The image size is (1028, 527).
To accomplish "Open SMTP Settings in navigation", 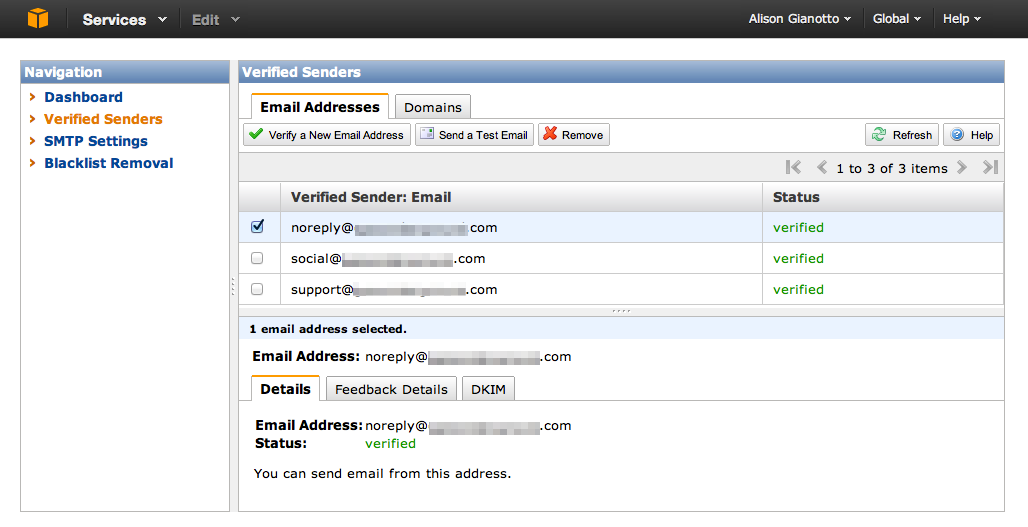I will 96,141.
